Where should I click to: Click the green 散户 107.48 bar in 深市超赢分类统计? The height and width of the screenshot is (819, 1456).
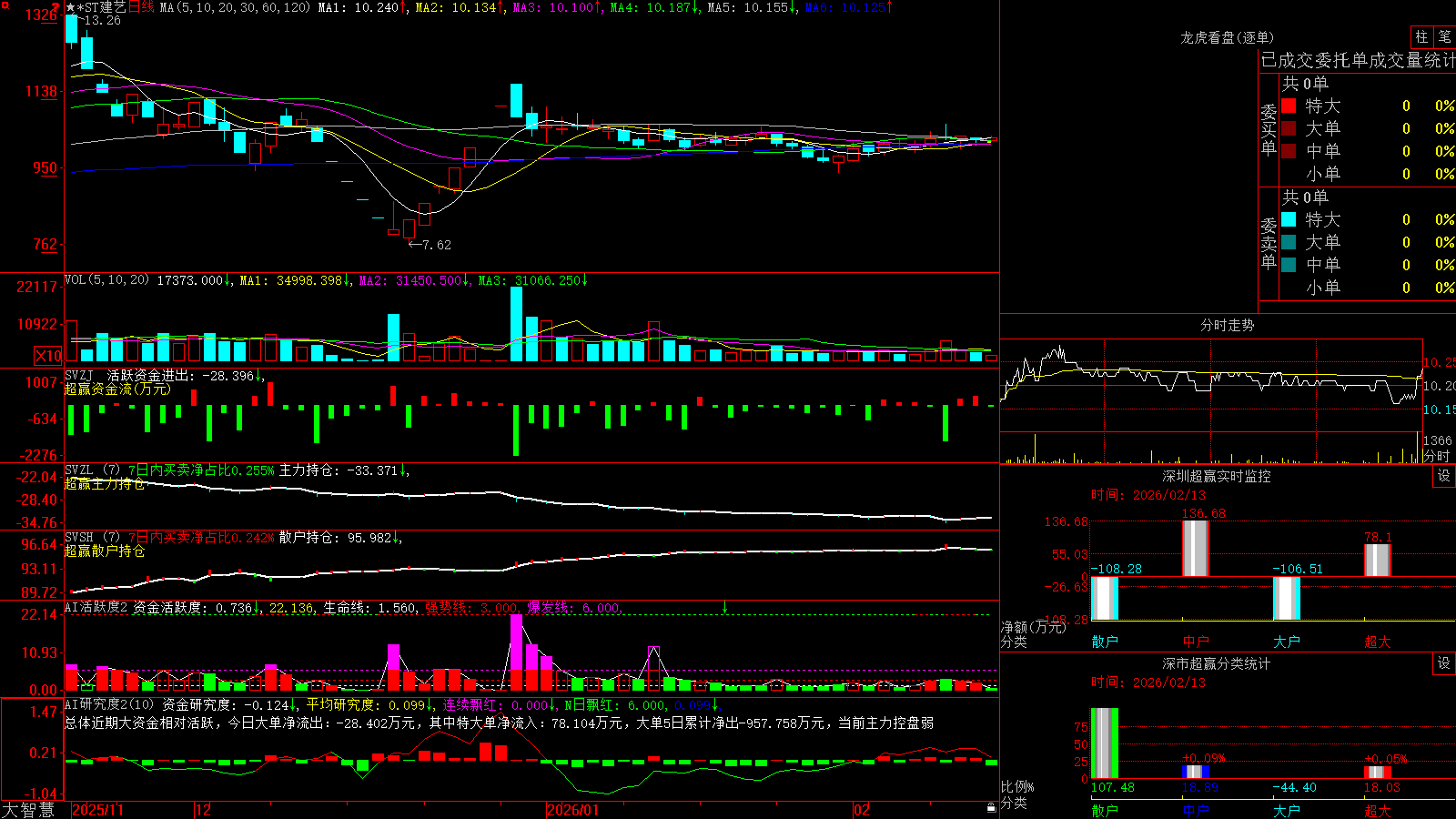pos(1105,743)
